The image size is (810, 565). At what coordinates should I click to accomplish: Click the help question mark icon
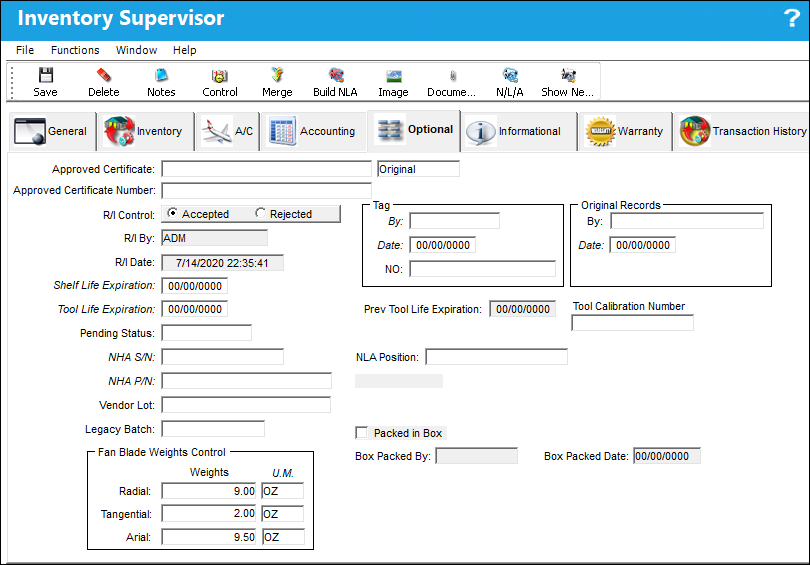coord(791,18)
